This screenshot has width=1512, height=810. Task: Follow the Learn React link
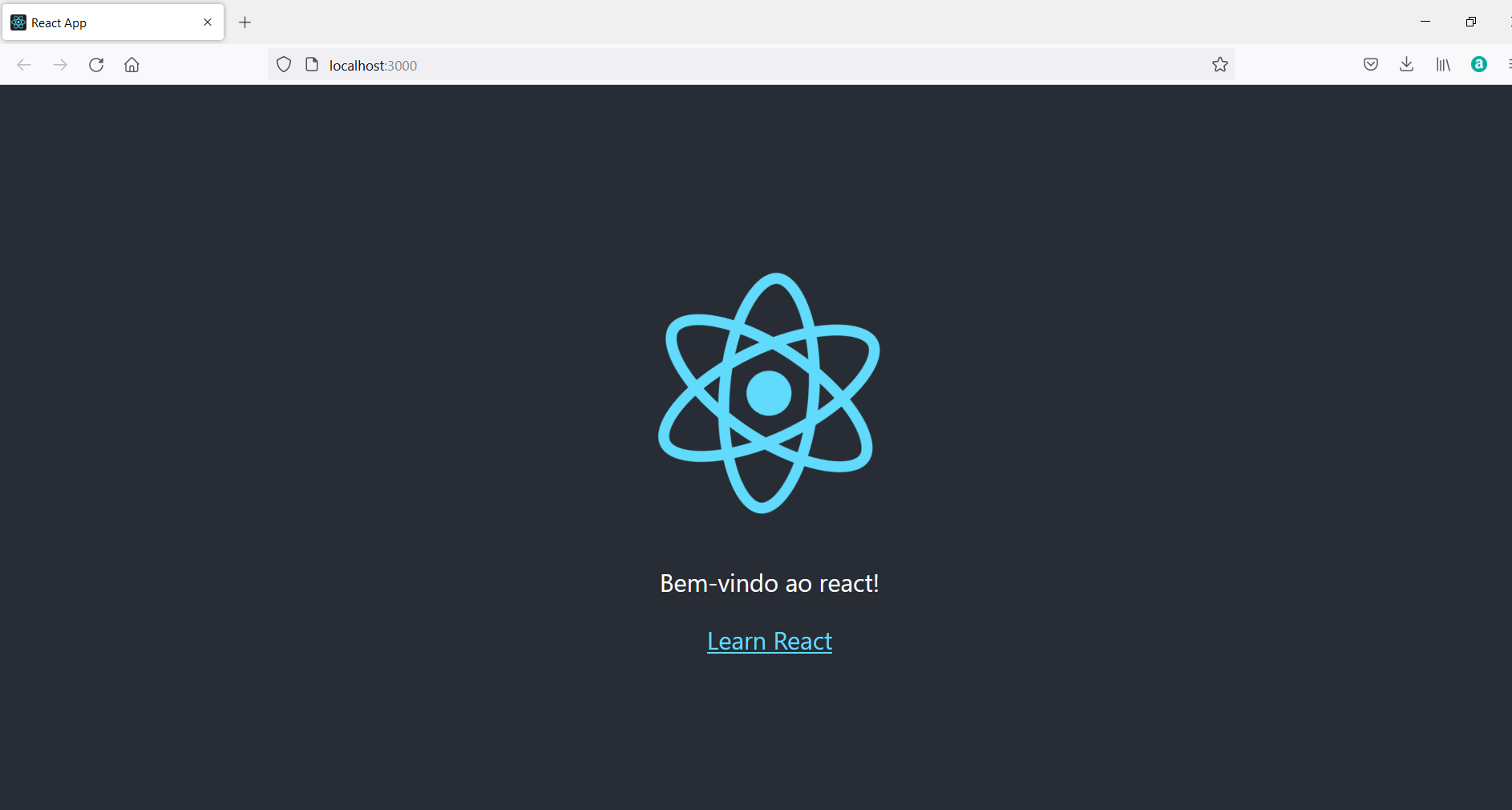click(770, 642)
